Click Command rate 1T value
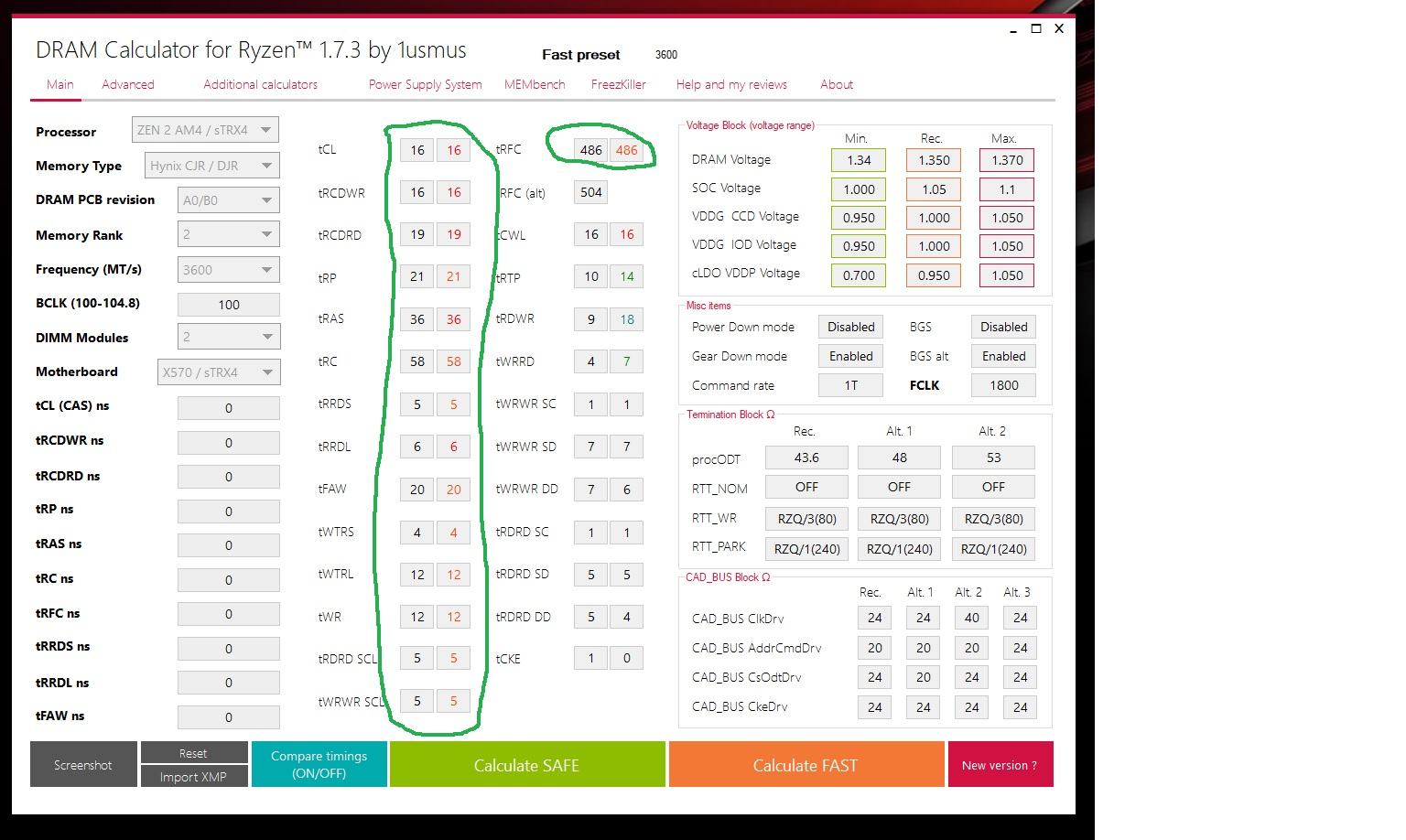Image resolution: width=1406 pixels, height=840 pixels. click(851, 385)
